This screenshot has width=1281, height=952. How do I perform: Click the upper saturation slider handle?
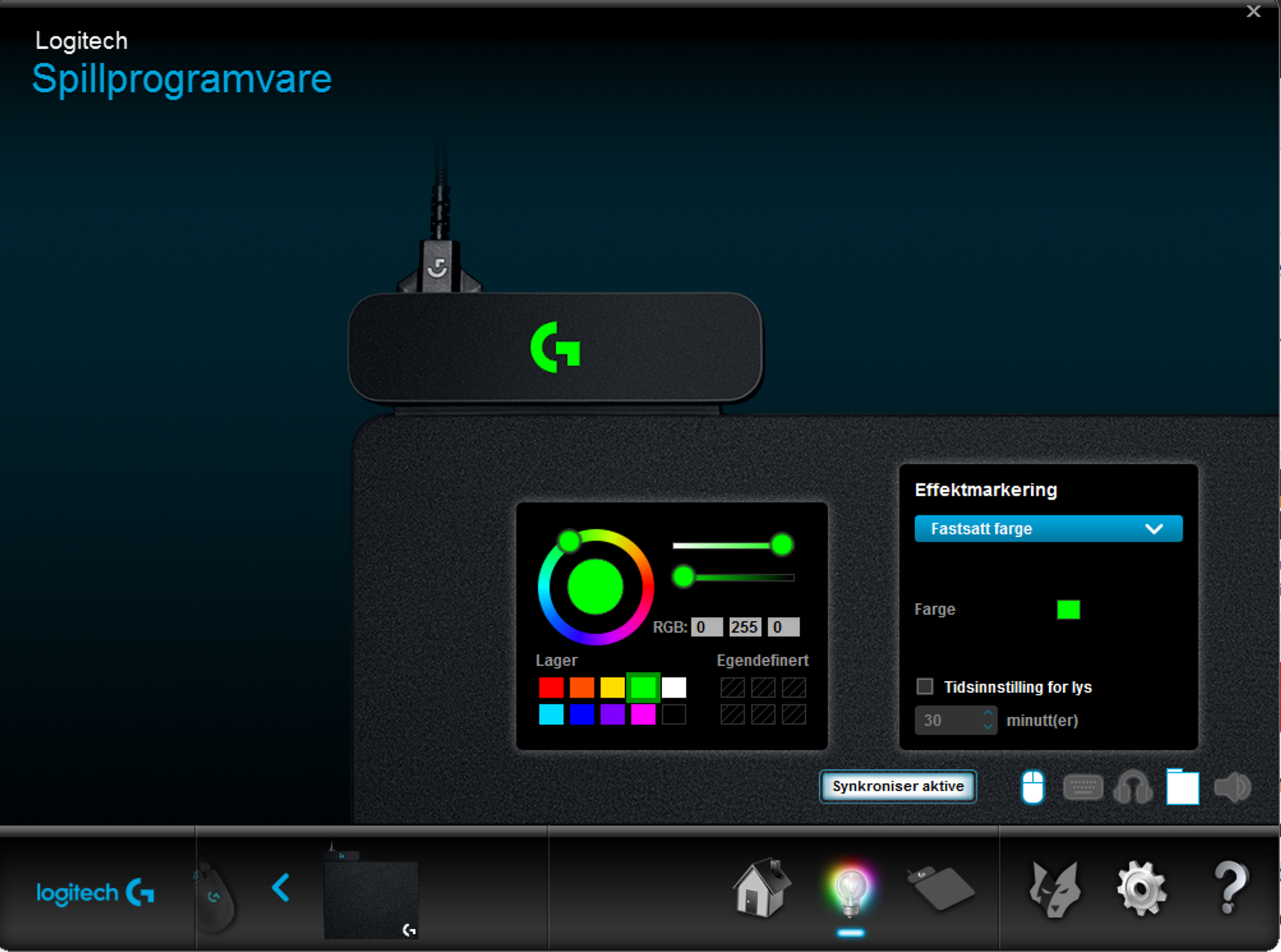(x=781, y=545)
